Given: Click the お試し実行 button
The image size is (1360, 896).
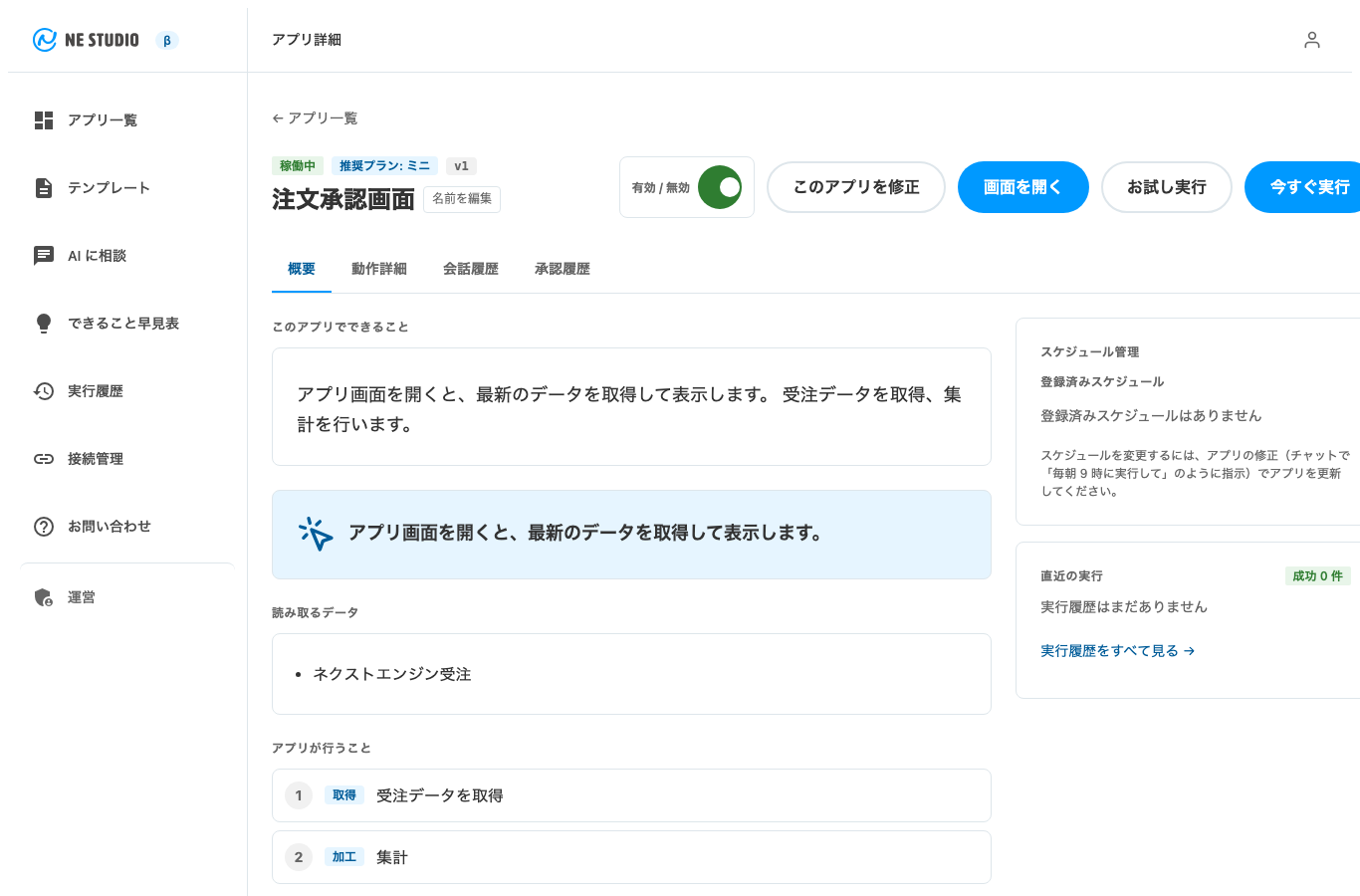Looking at the screenshot, I should pyautogui.click(x=1167, y=187).
